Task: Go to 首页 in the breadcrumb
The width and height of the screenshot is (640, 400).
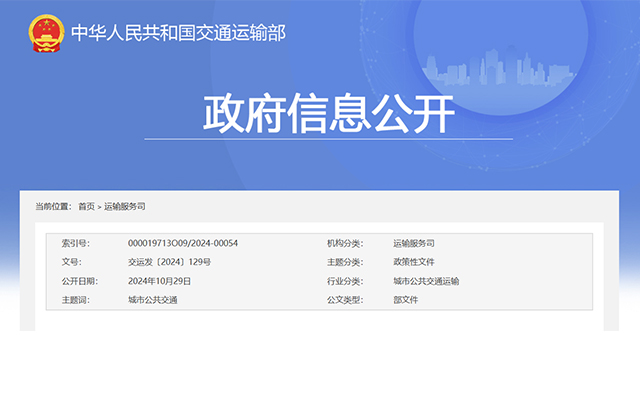Action: point(86,206)
